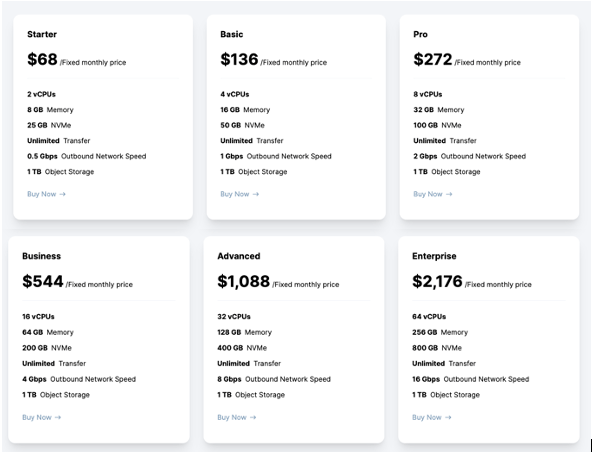Click the arrow icon after Advanced Buy Now
This screenshot has height=452, width=596.
click(x=253, y=417)
